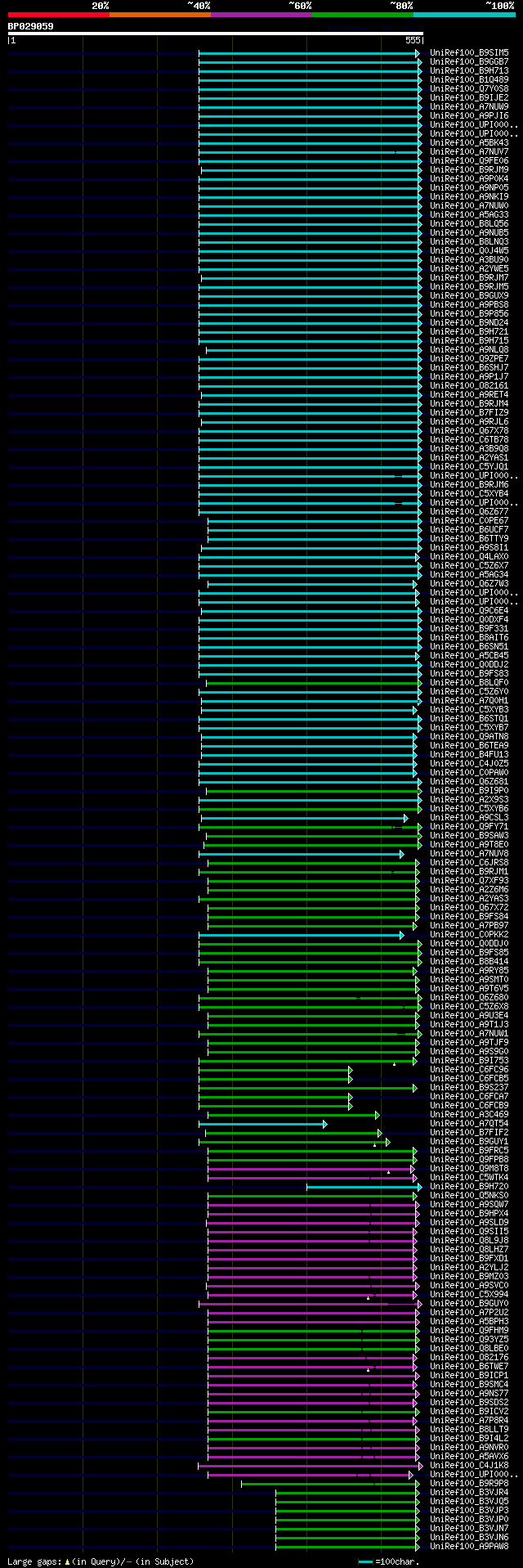This screenshot has width=523, height=1568.
Task: Click hit label UniRef100_B9GUX9
Action: tap(469, 296)
